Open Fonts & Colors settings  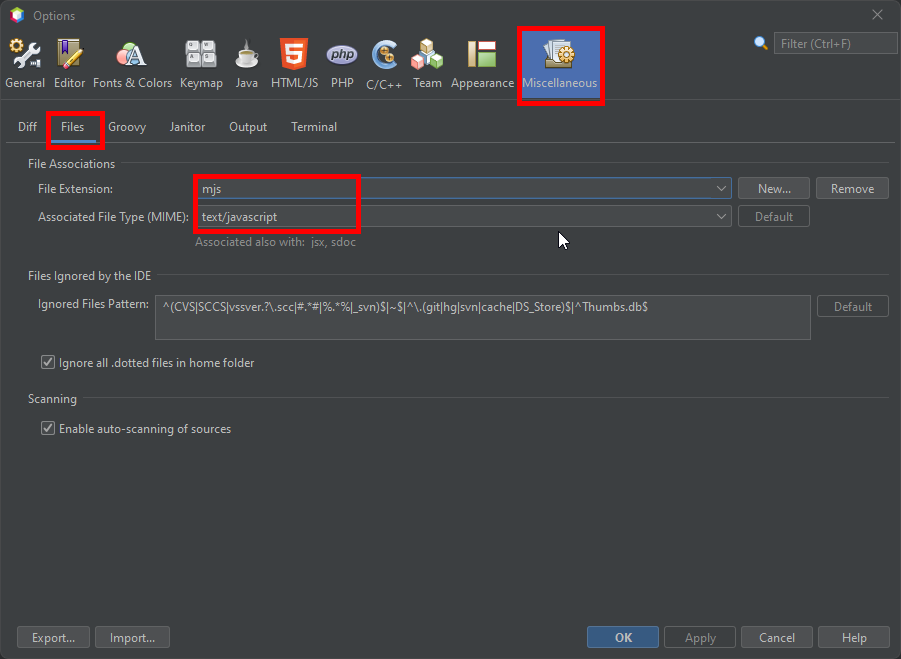tap(132, 64)
